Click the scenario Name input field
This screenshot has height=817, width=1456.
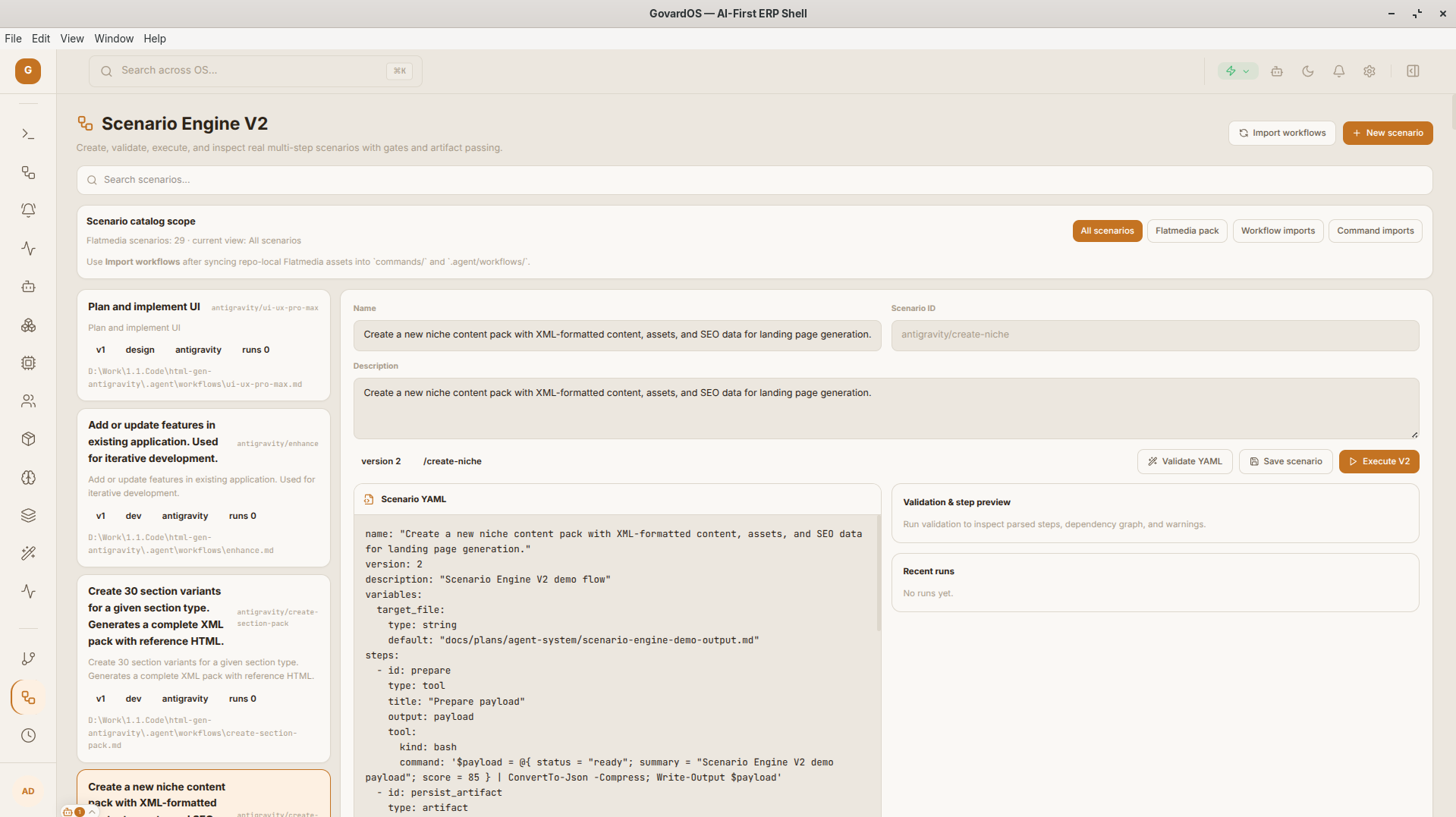[617, 335]
